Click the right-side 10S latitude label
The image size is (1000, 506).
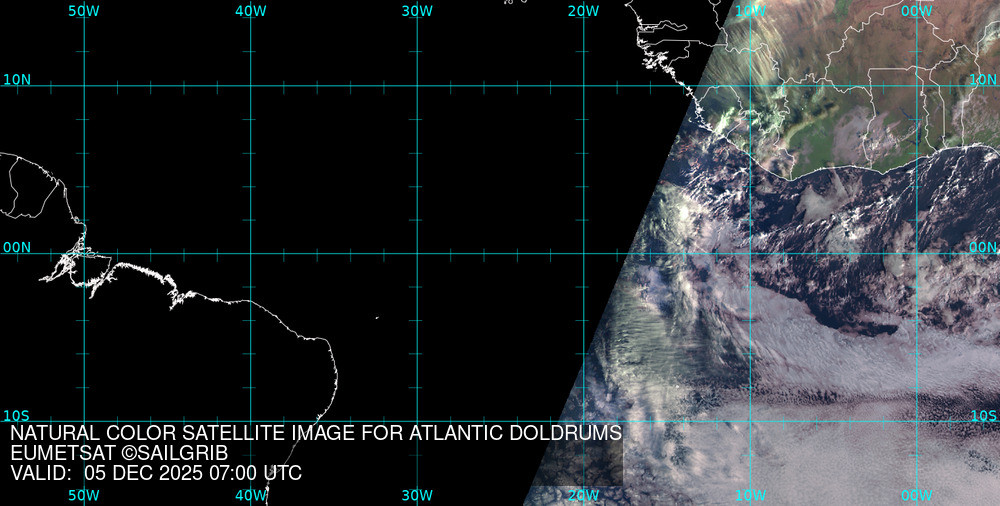pyautogui.click(x=983, y=415)
